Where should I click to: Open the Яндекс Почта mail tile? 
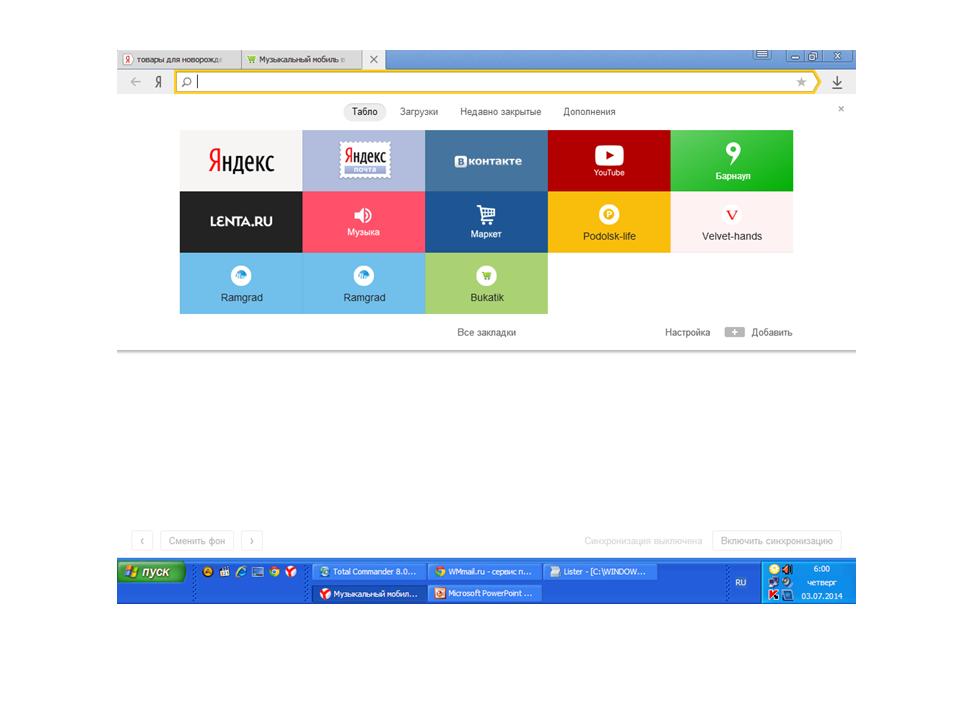[364, 160]
